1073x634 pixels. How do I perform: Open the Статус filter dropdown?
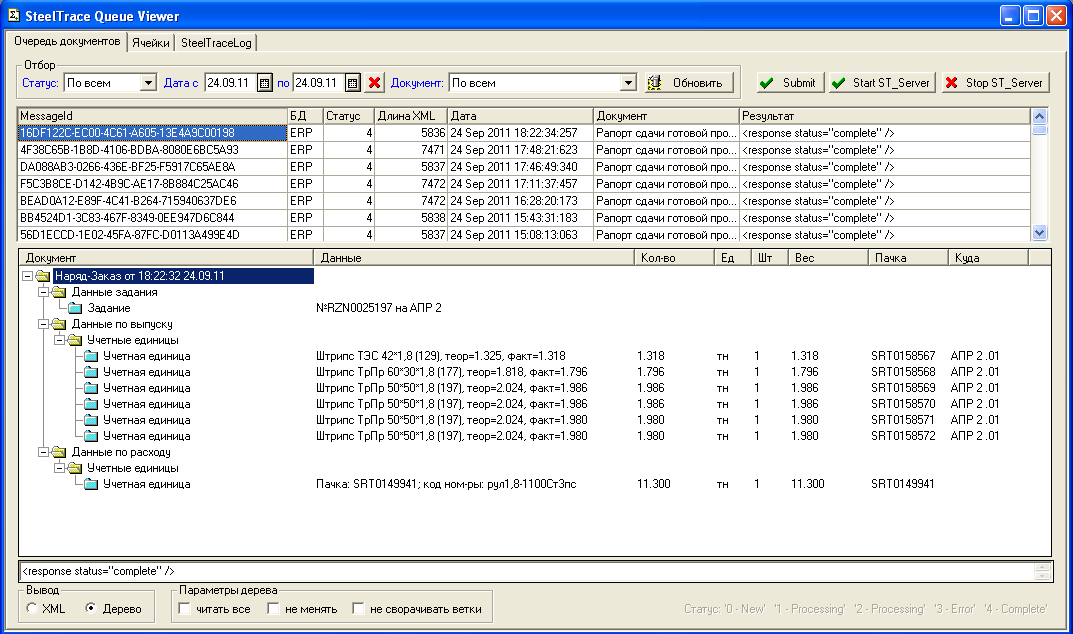pos(149,83)
